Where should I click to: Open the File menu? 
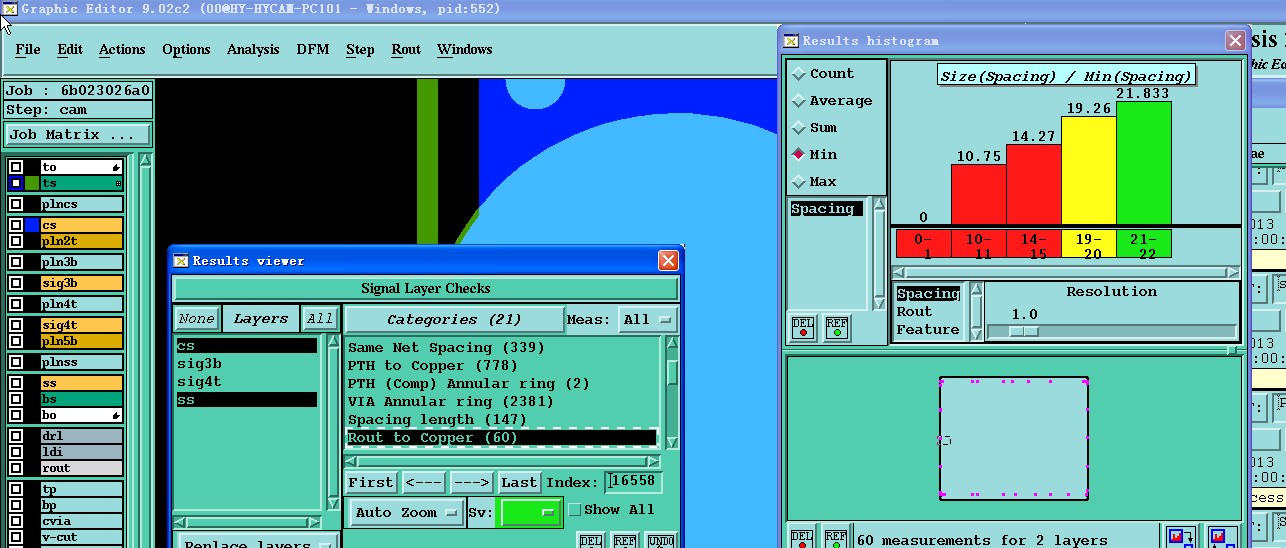coord(28,50)
